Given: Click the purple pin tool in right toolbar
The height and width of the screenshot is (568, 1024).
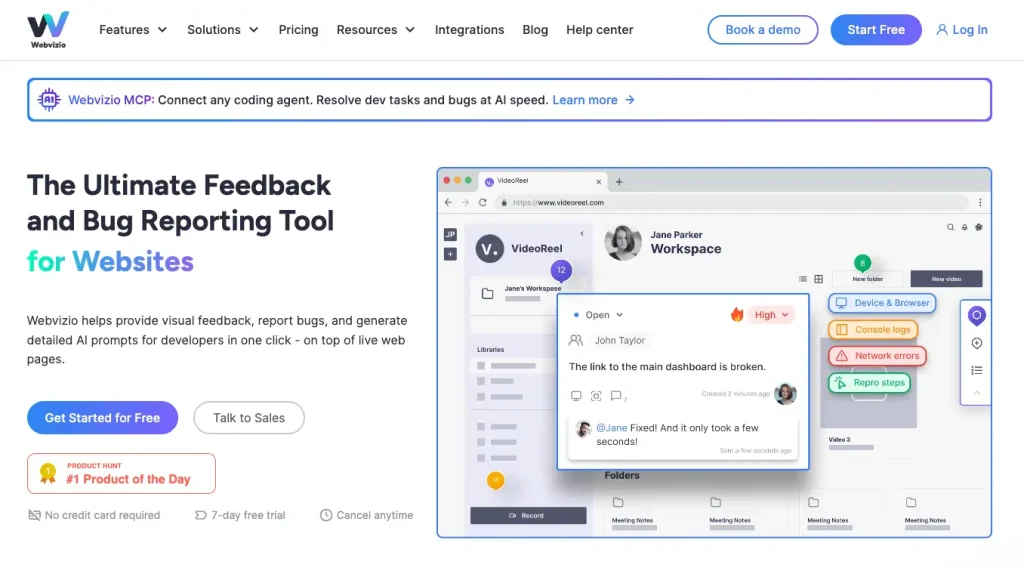Looking at the screenshot, I should (977, 316).
